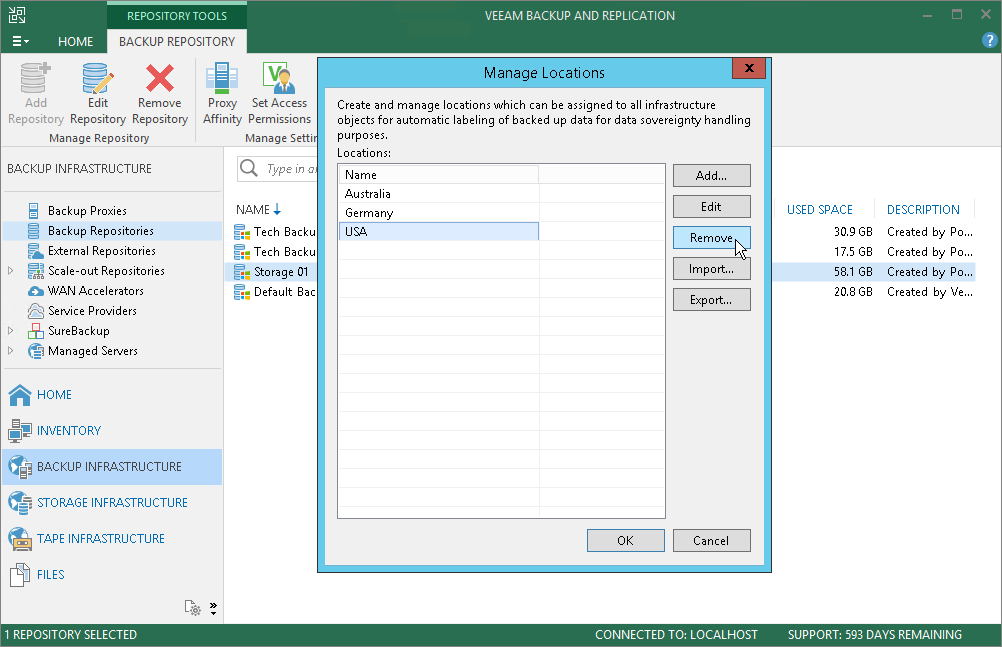Expand the Managed Servers node arrow
The image size is (1002, 647).
11,351
